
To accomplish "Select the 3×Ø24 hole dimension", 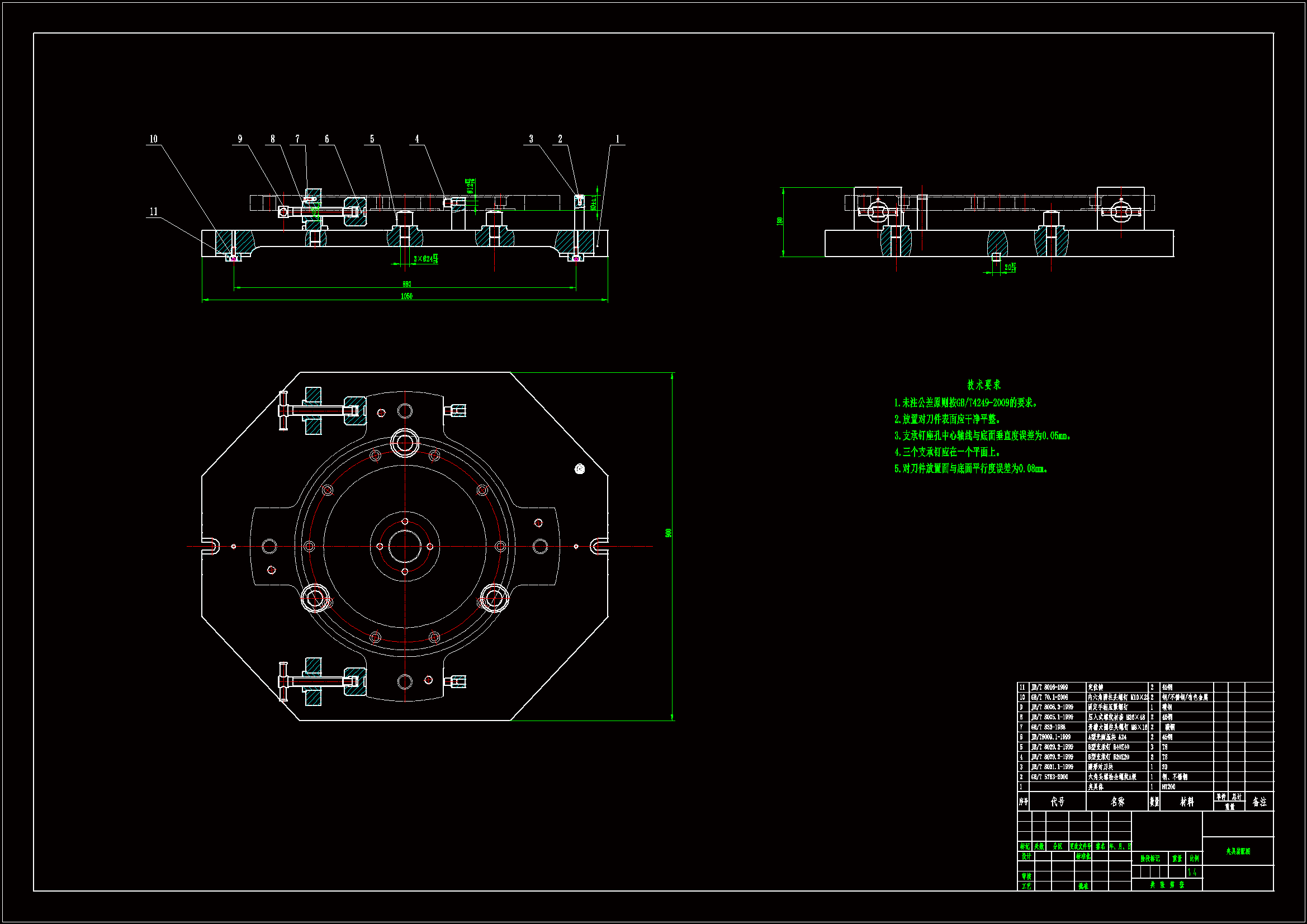I will pos(425,259).
